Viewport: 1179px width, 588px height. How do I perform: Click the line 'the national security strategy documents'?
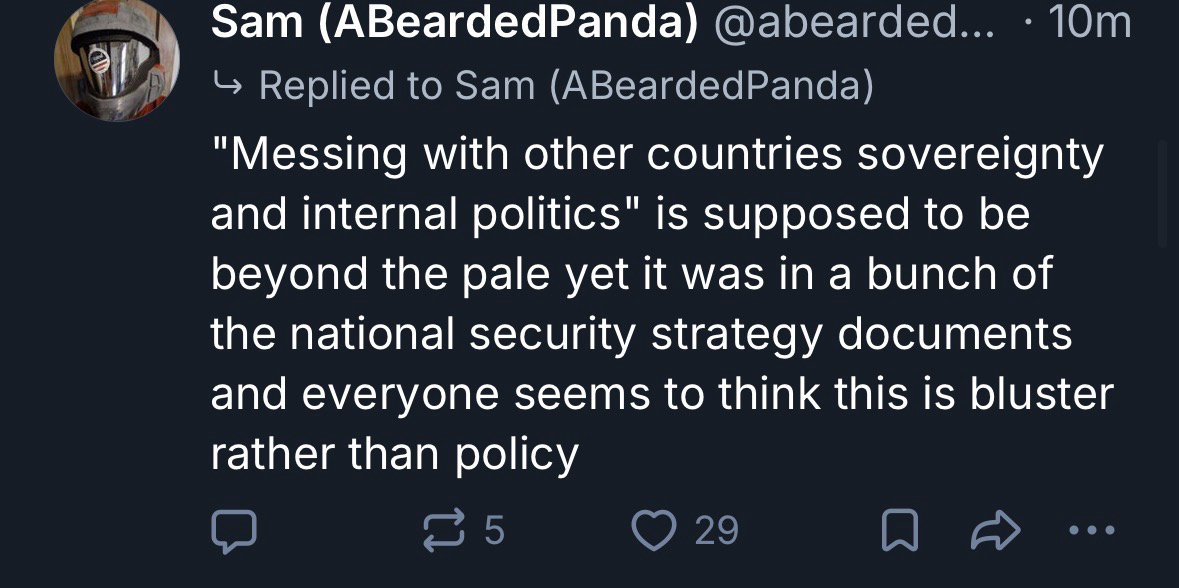(641, 335)
